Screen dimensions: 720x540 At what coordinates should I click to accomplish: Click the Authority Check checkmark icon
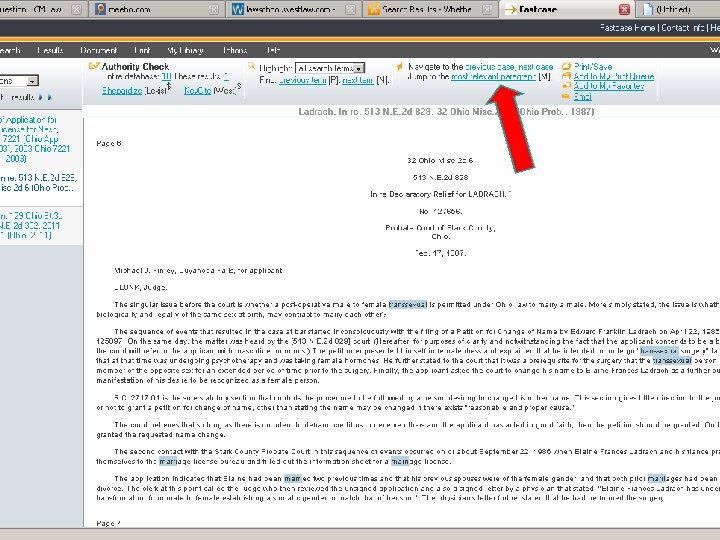click(x=94, y=66)
